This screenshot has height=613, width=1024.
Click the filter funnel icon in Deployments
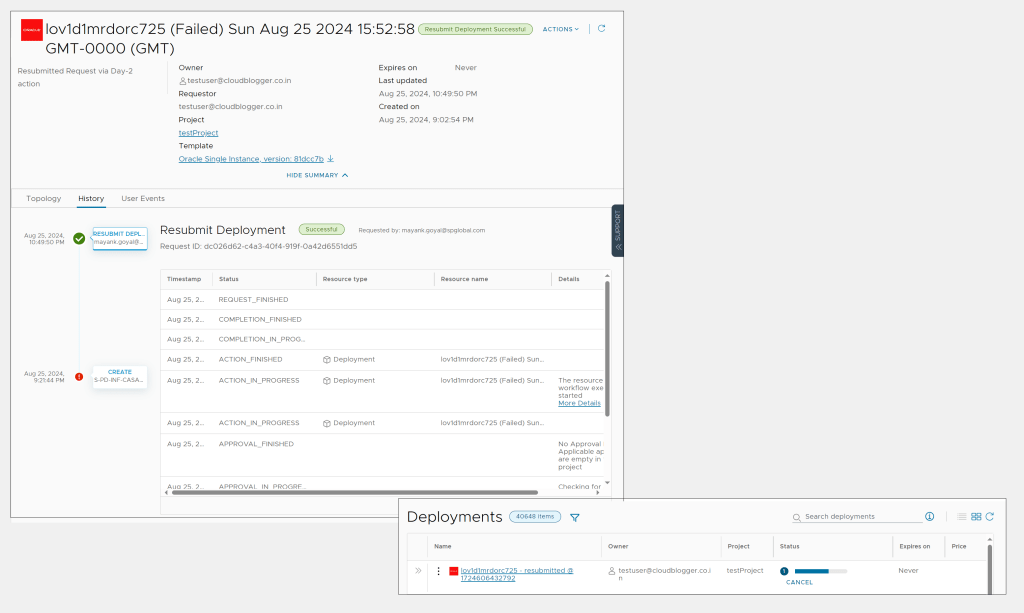[x=575, y=517]
